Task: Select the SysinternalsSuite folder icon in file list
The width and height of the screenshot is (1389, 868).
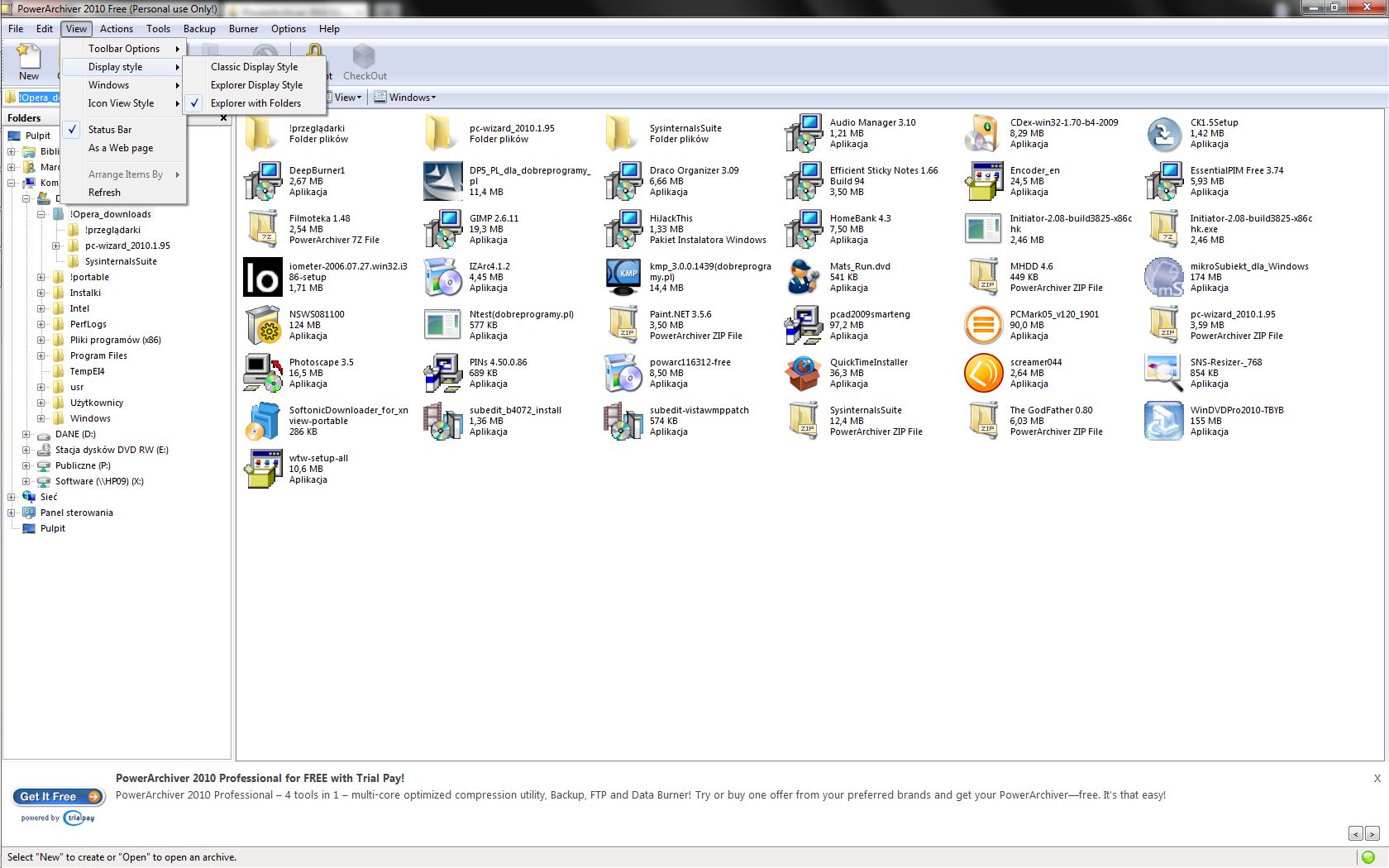Action: [x=623, y=133]
